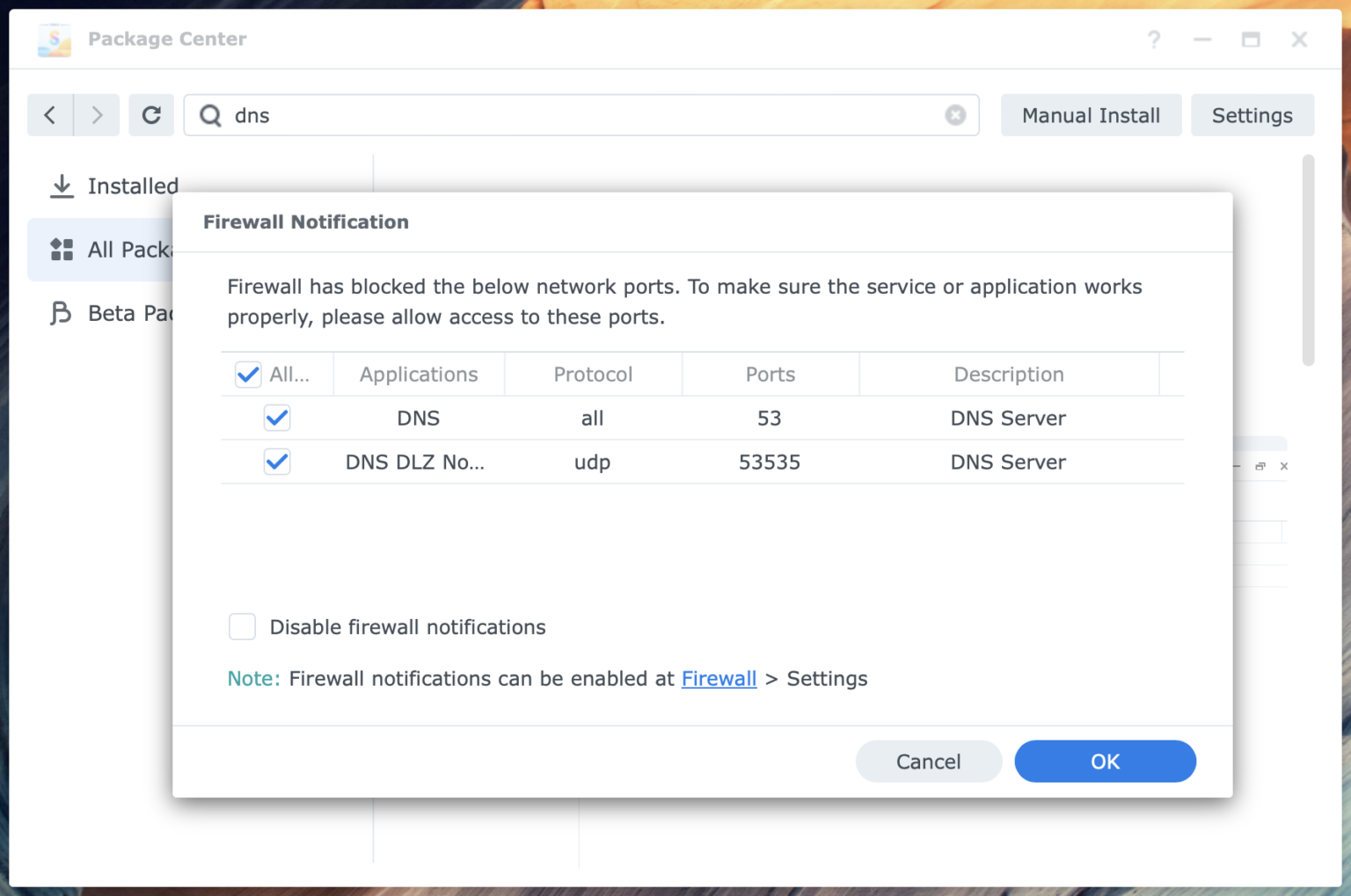Viewport: 1351px width, 896px height.
Task: Open the Firewall settings link
Action: 719,678
